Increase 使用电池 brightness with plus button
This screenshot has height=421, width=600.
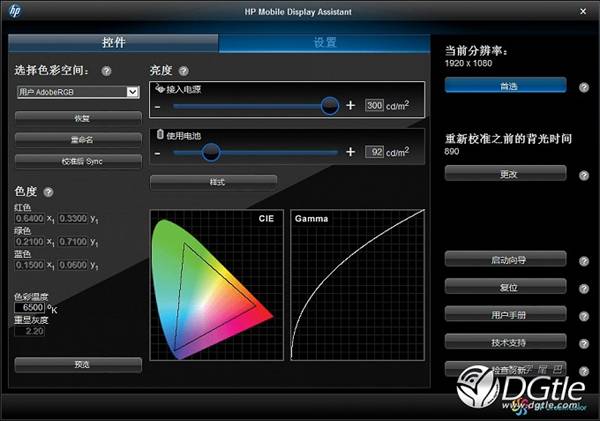click(351, 152)
